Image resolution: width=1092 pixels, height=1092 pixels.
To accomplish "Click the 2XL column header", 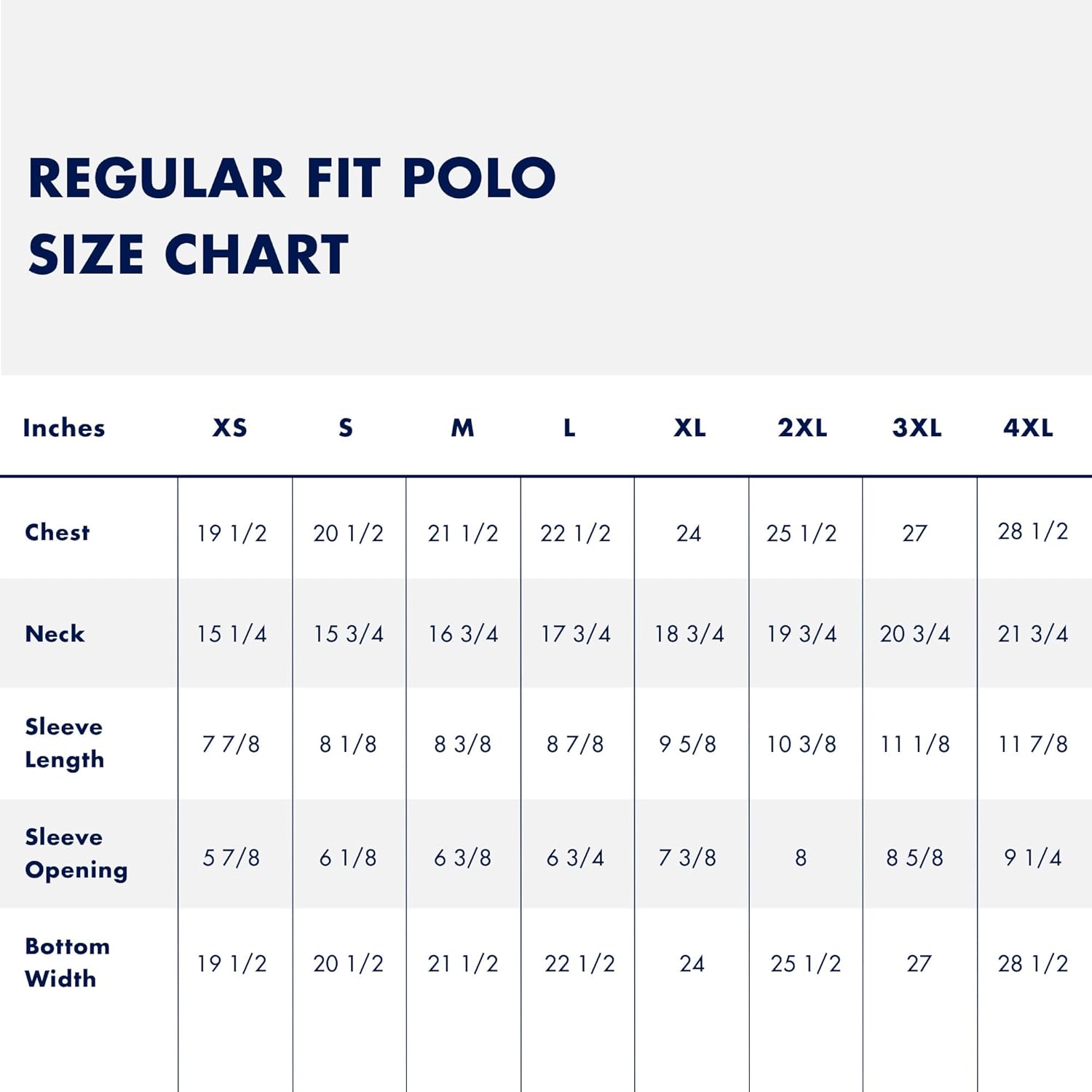I will coord(802,427).
